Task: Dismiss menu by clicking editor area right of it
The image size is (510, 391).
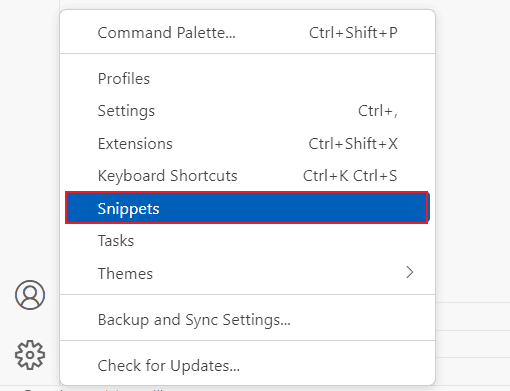Action: click(473, 150)
